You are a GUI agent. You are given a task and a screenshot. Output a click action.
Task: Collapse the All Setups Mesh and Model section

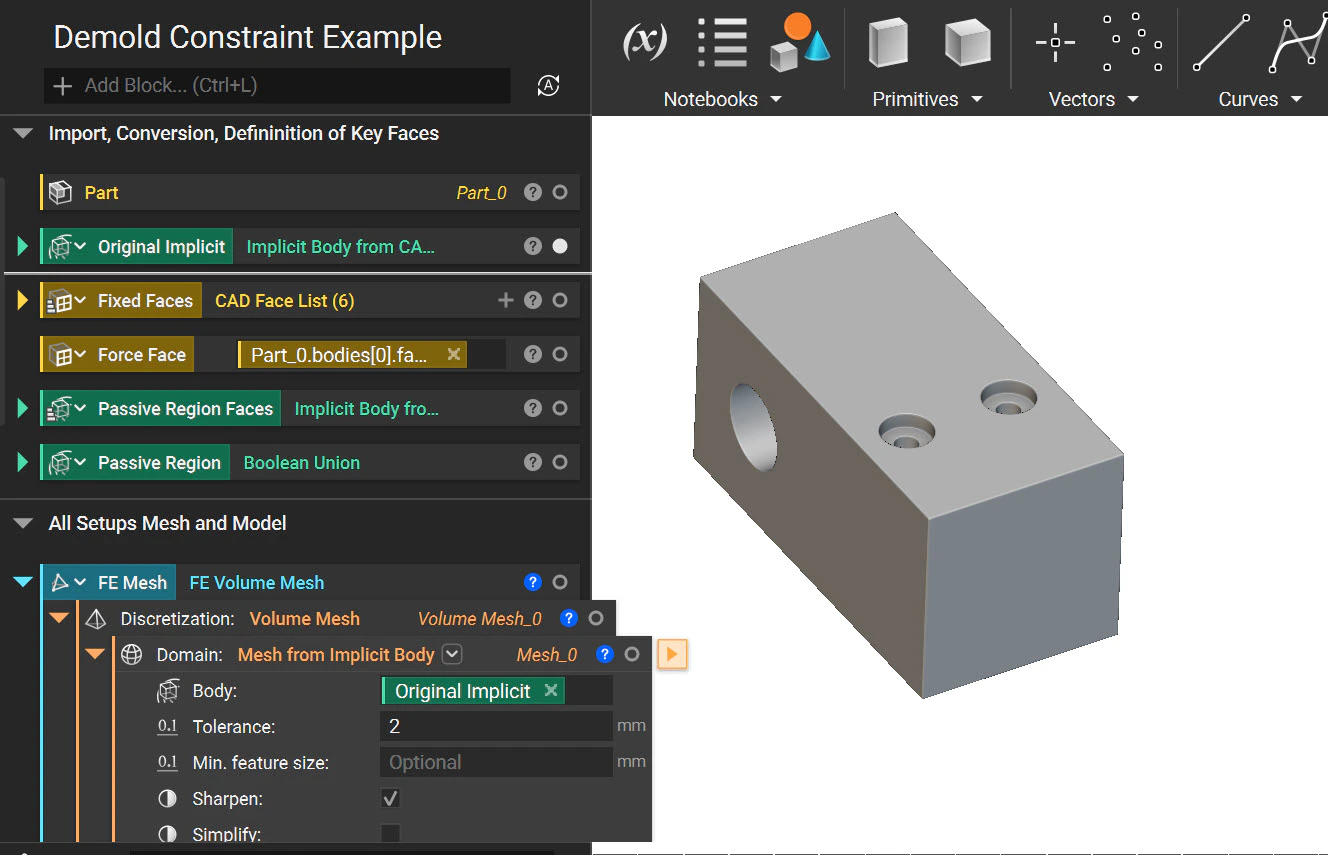pos(22,523)
